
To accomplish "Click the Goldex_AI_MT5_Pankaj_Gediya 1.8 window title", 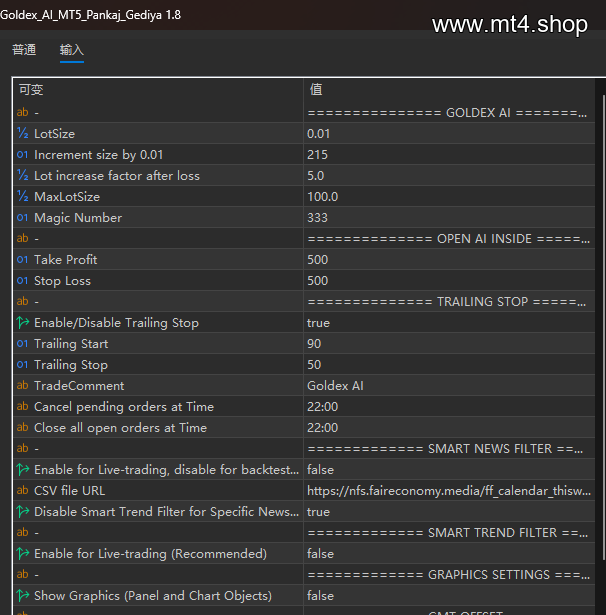I will pos(91,15).
